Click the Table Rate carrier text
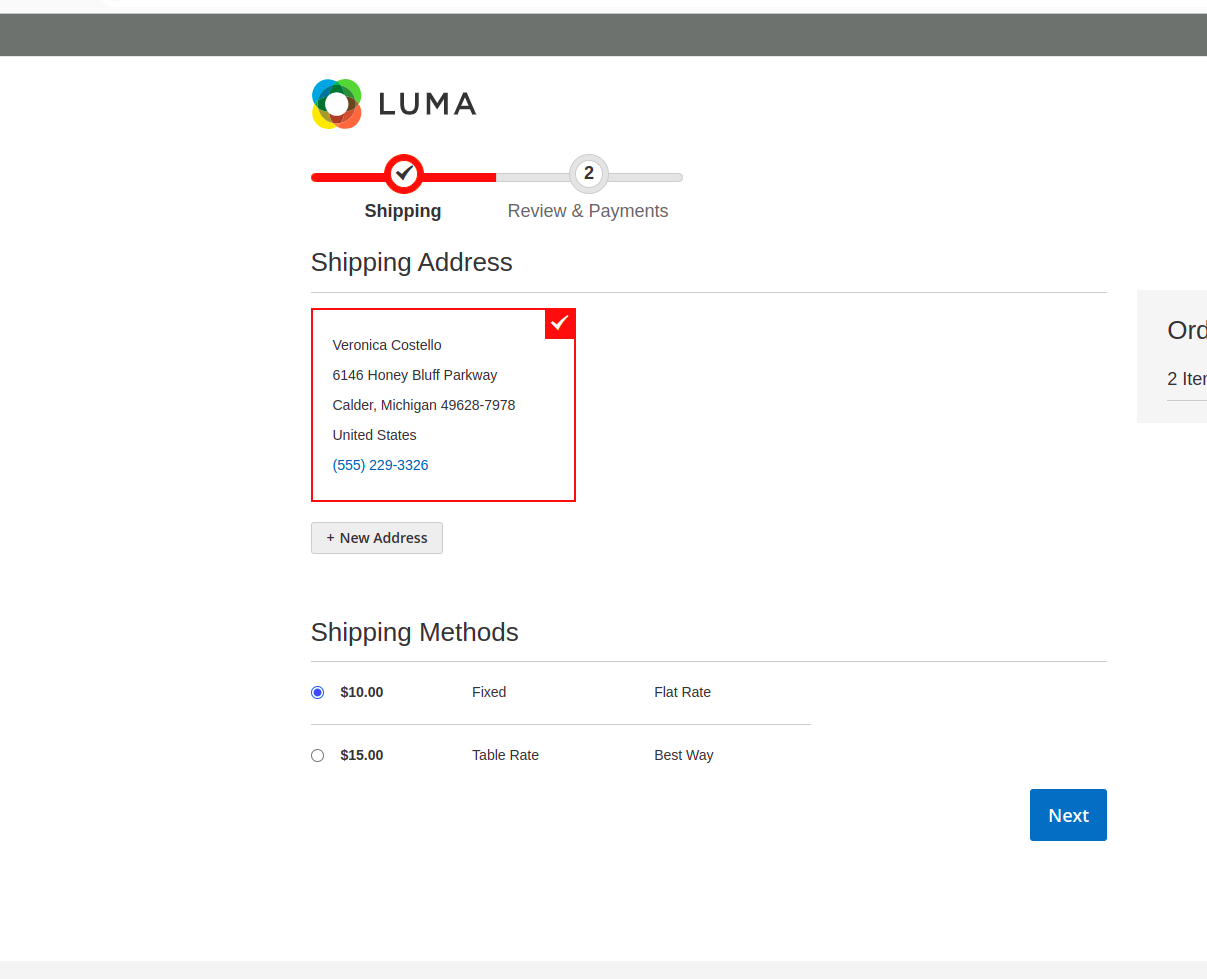The image size is (1207, 979). tap(505, 755)
